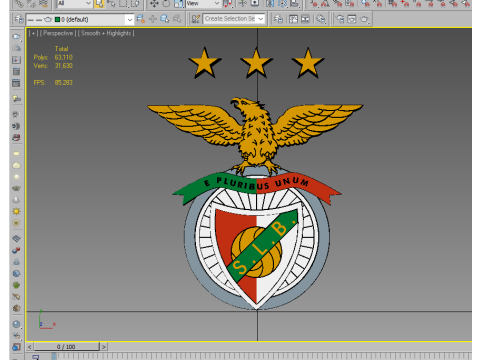
Task: Click the edit named selection sets icon
Action: coord(196,19)
